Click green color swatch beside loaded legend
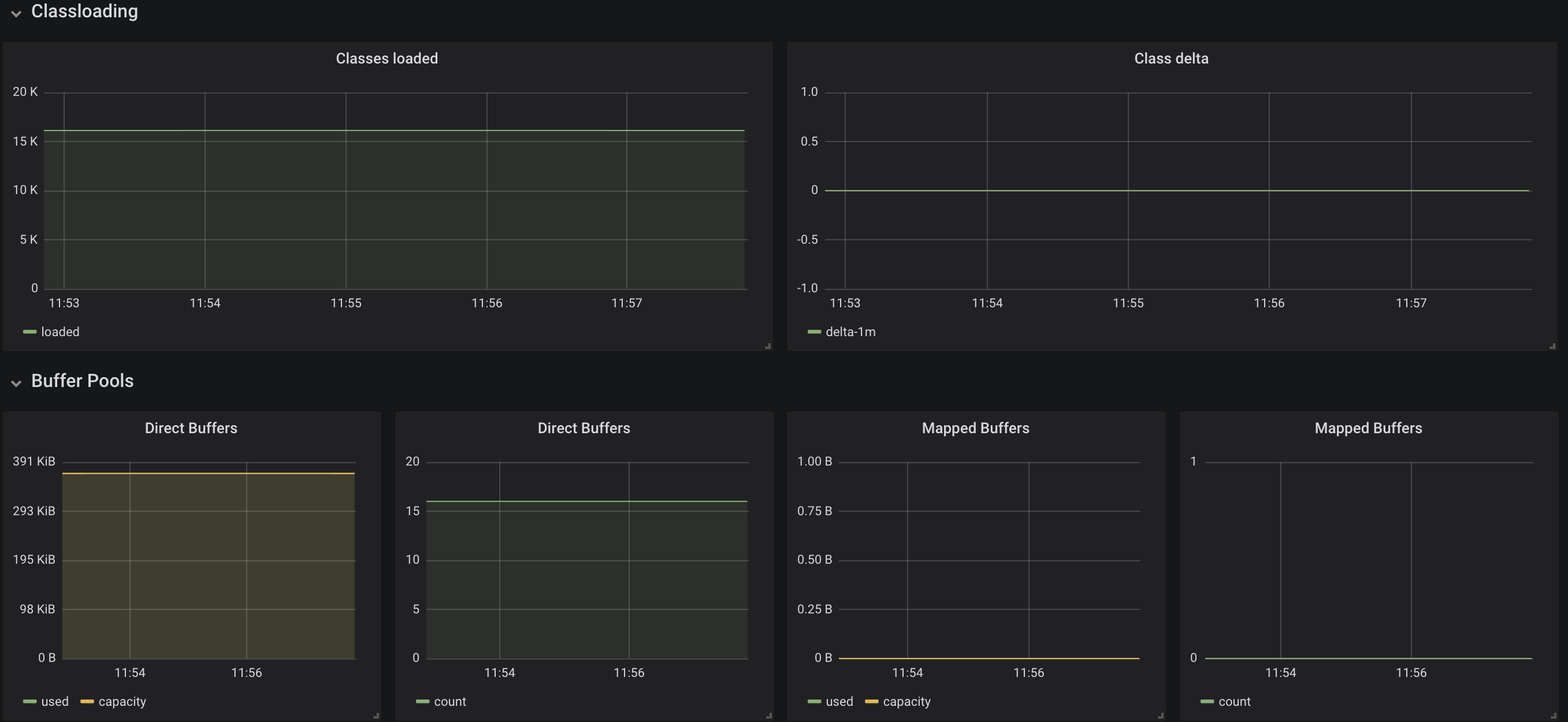Image resolution: width=1568 pixels, height=722 pixels. point(29,332)
